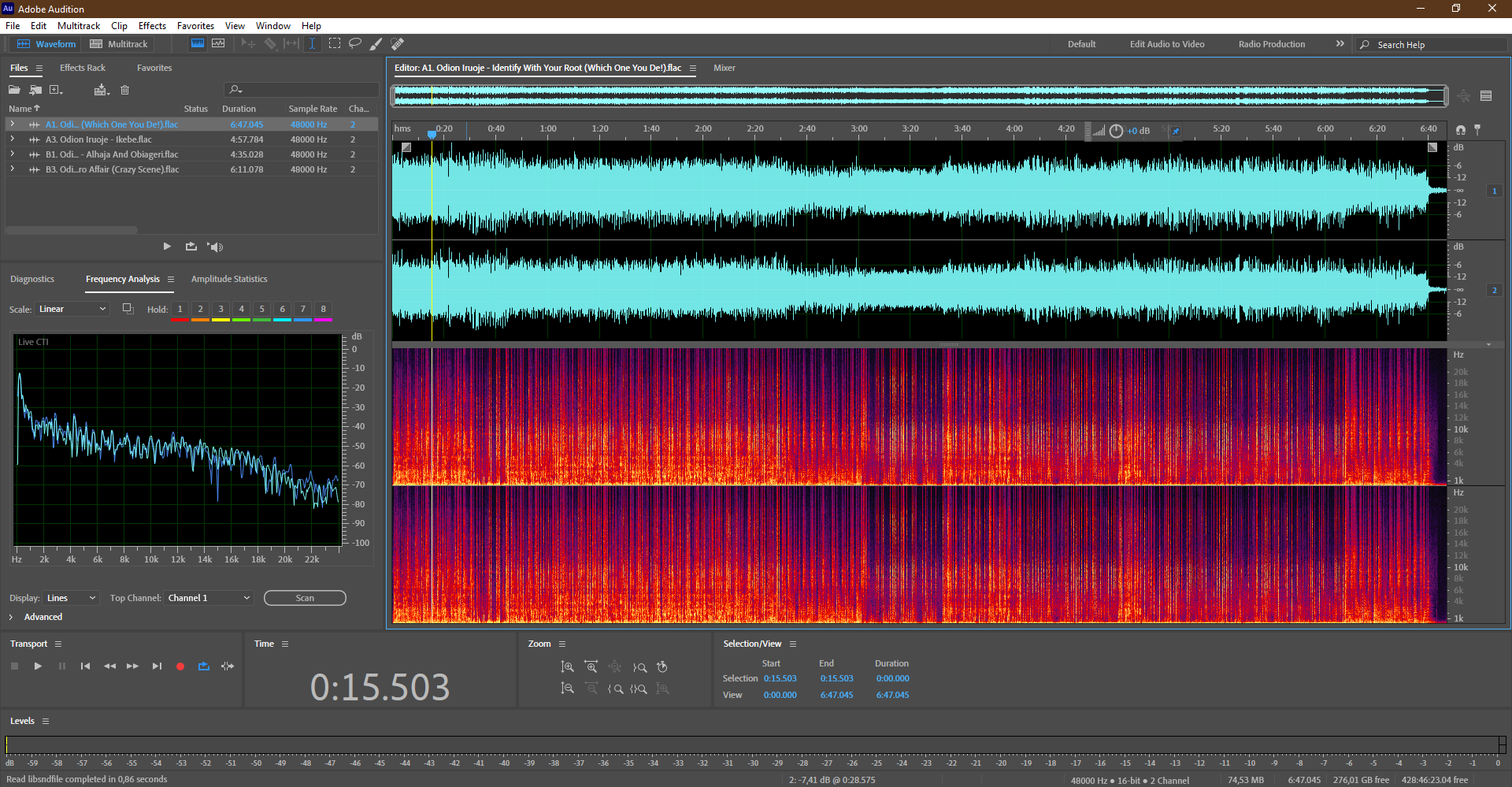
Task: Select the B3. Odi..ro Affair file
Action: (x=112, y=169)
